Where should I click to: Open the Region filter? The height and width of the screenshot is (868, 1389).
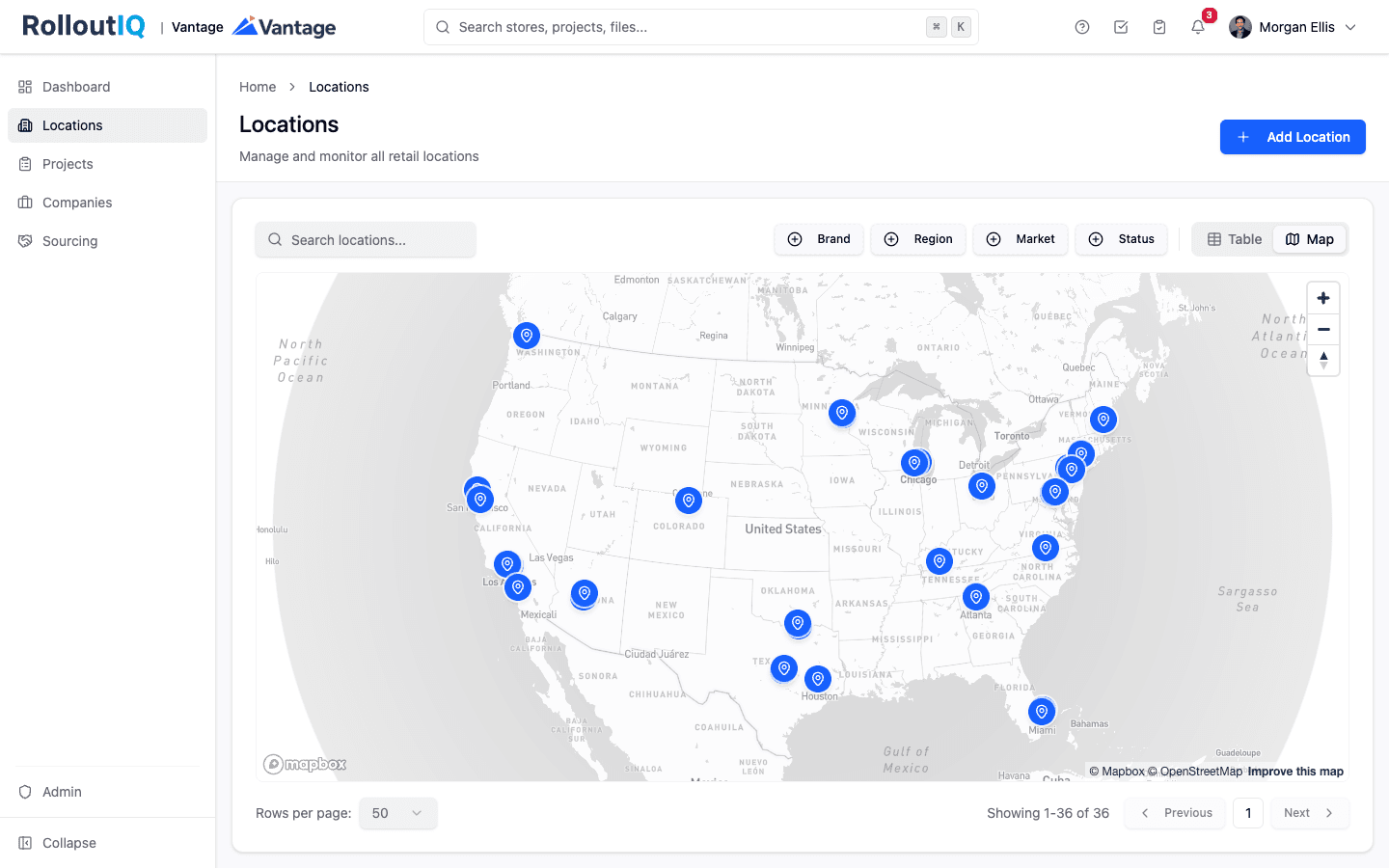918,239
